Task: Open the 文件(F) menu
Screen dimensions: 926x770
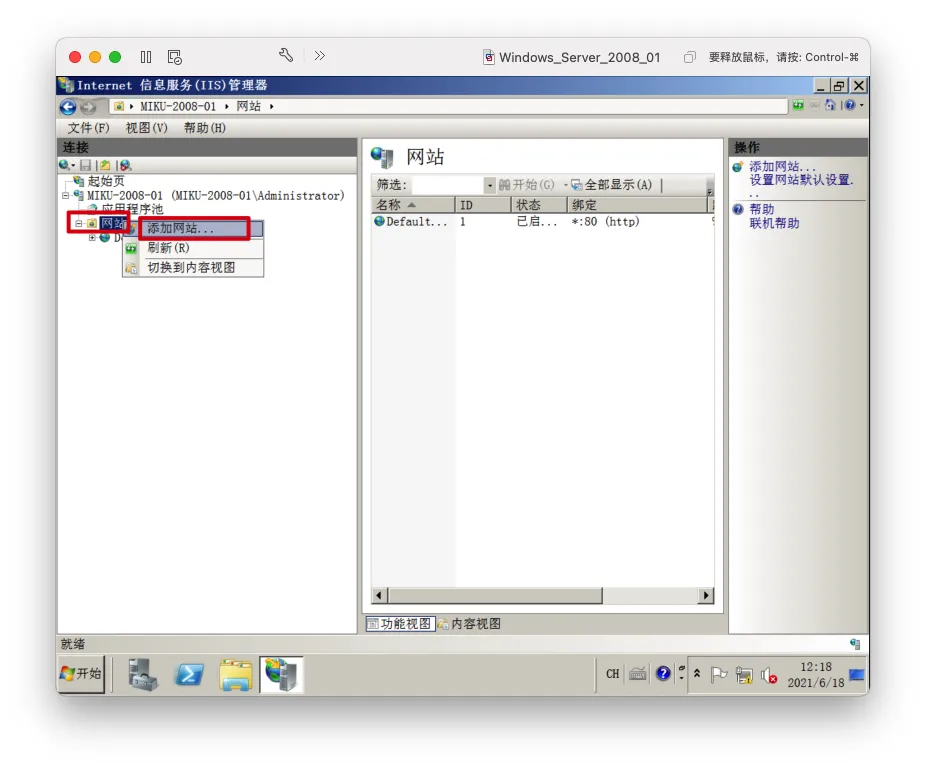Action: coord(88,128)
